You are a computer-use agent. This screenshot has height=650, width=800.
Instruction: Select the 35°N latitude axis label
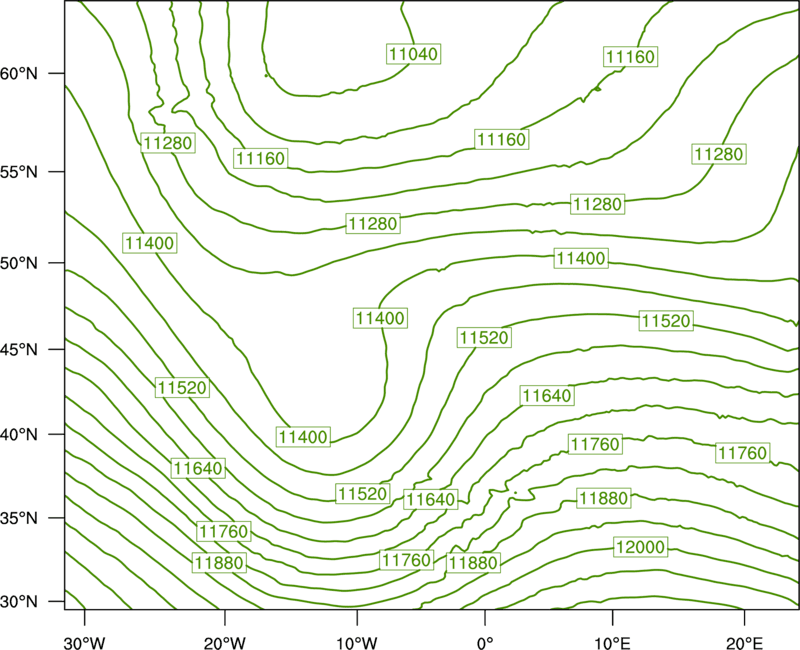click(x=19, y=518)
